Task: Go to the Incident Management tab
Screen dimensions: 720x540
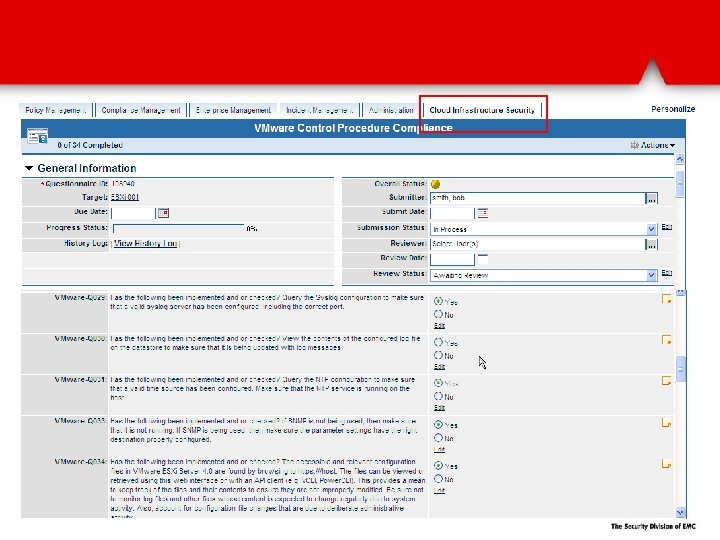Action: (x=320, y=110)
